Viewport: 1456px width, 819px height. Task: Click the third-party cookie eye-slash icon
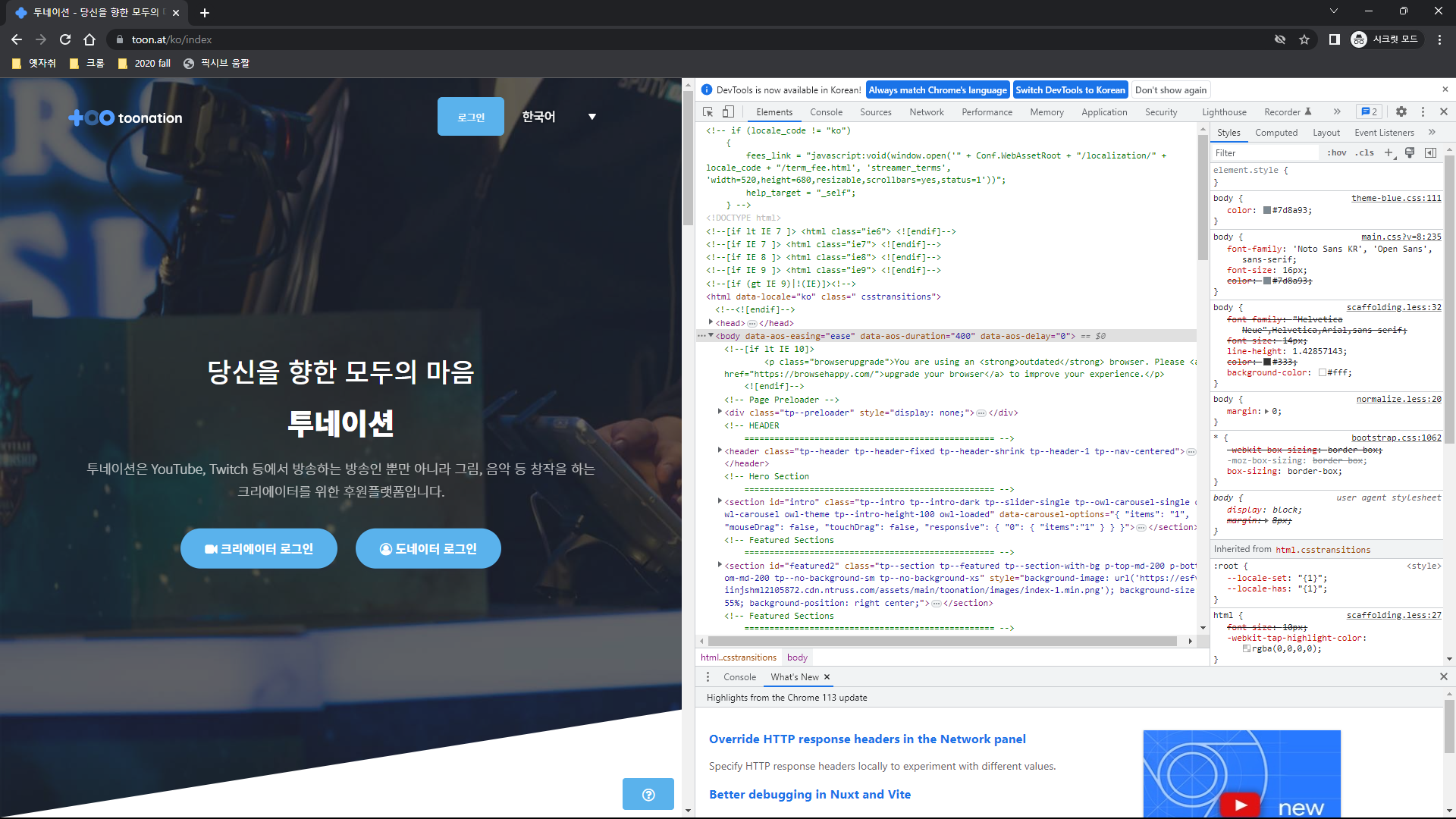click(1280, 39)
